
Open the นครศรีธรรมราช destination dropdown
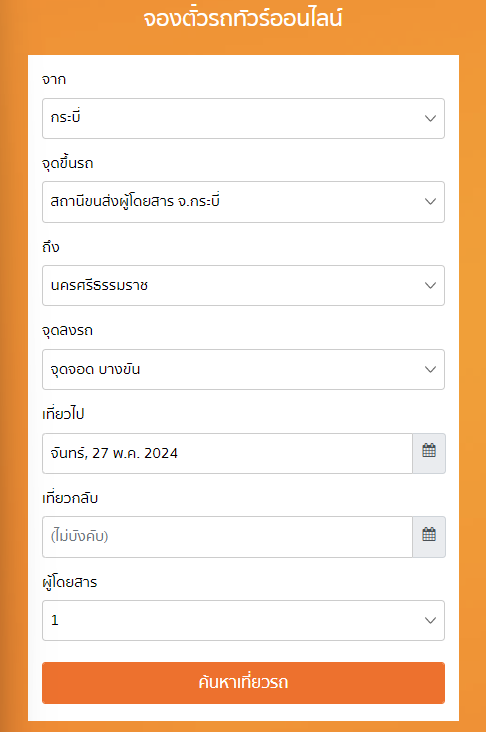243,285
